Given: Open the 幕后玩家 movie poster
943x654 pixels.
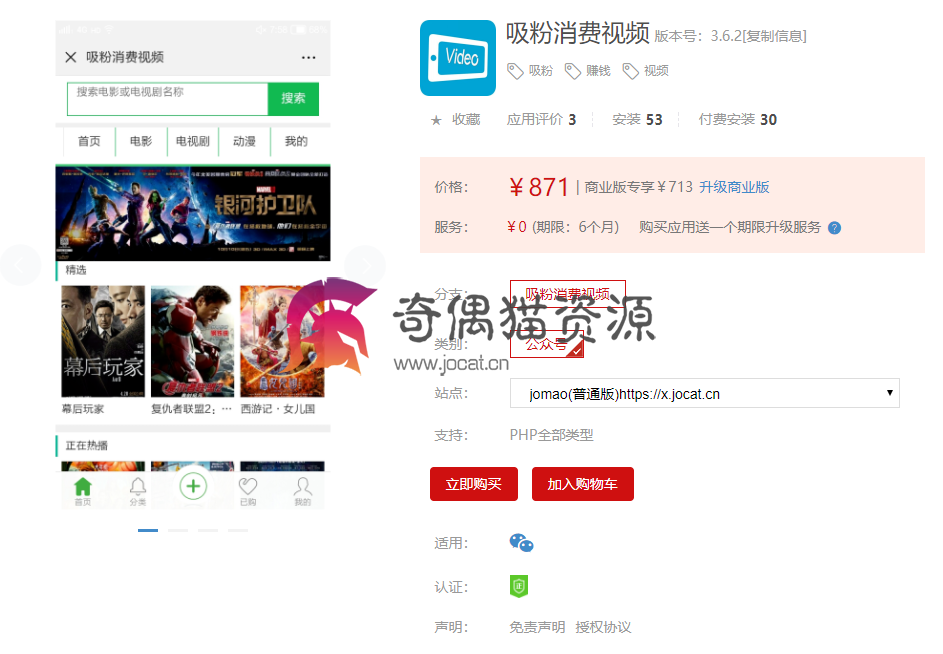Looking at the screenshot, I should tap(103, 341).
